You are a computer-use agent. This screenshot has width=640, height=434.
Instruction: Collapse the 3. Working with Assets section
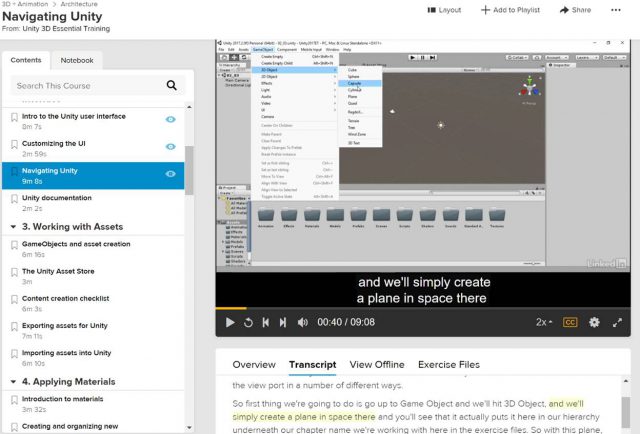coord(13,227)
